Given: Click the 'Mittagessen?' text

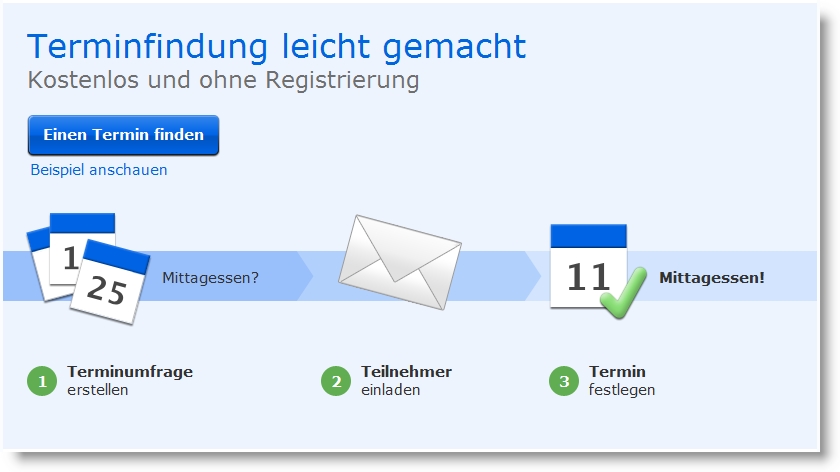Looking at the screenshot, I should (x=211, y=278).
